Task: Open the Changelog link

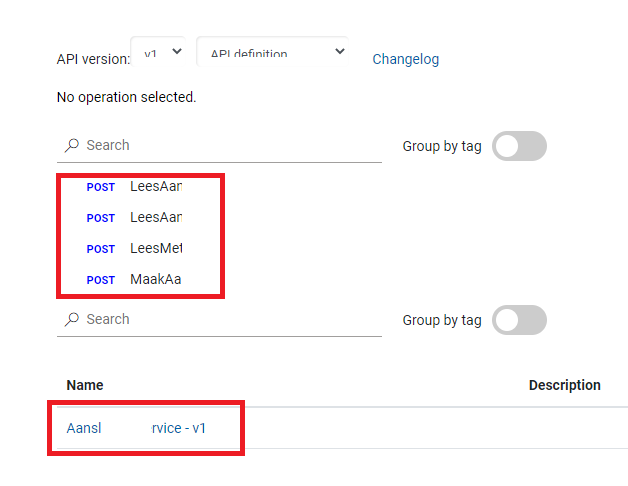Action: [x=405, y=59]
